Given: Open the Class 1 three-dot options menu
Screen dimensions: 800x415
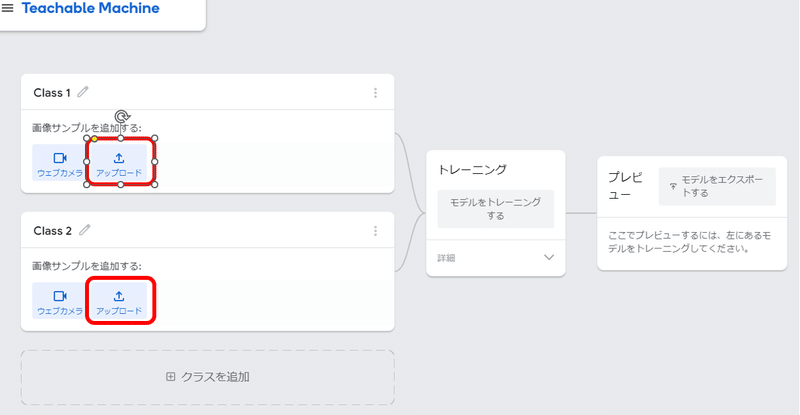Looking at the screenshot, I should click(x=376, y=93).
